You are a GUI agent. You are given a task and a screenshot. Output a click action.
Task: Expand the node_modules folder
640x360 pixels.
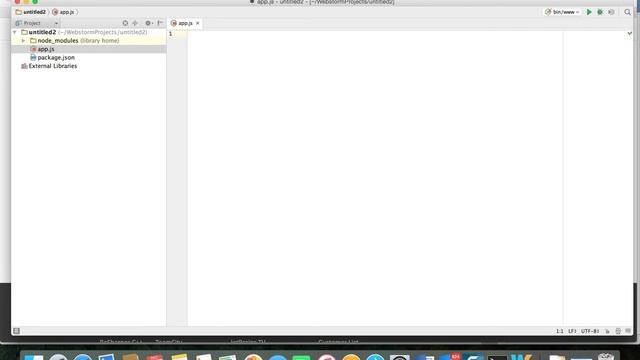point(24,40)
